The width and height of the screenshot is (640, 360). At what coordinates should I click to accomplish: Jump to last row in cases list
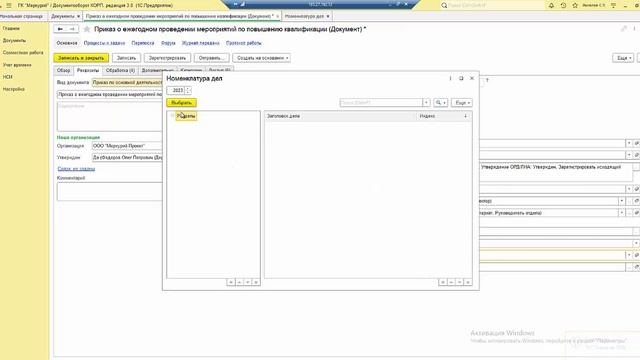point(468,282)
